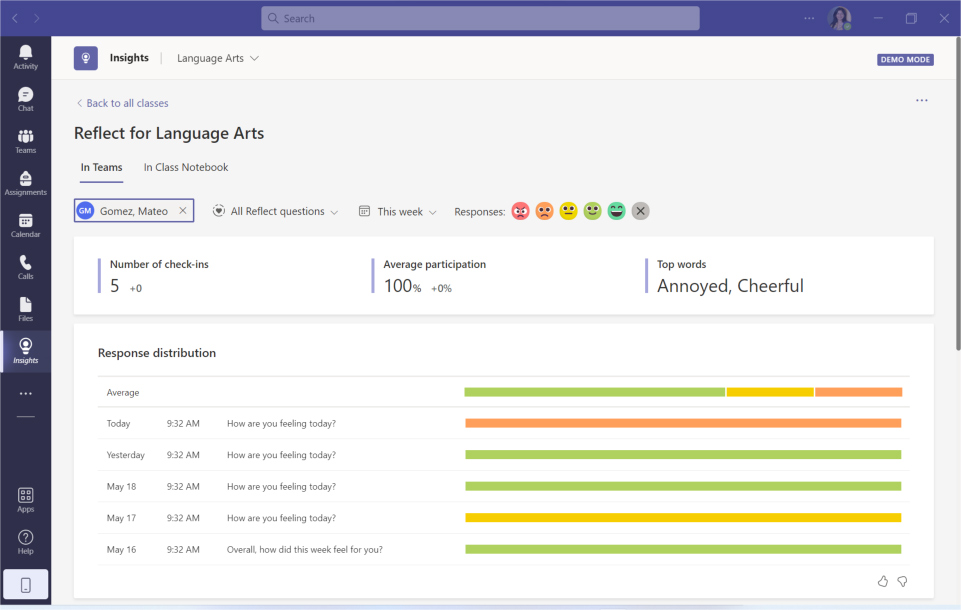
Task: Open the Chat sidebar icon
Action: coord(25,99)
